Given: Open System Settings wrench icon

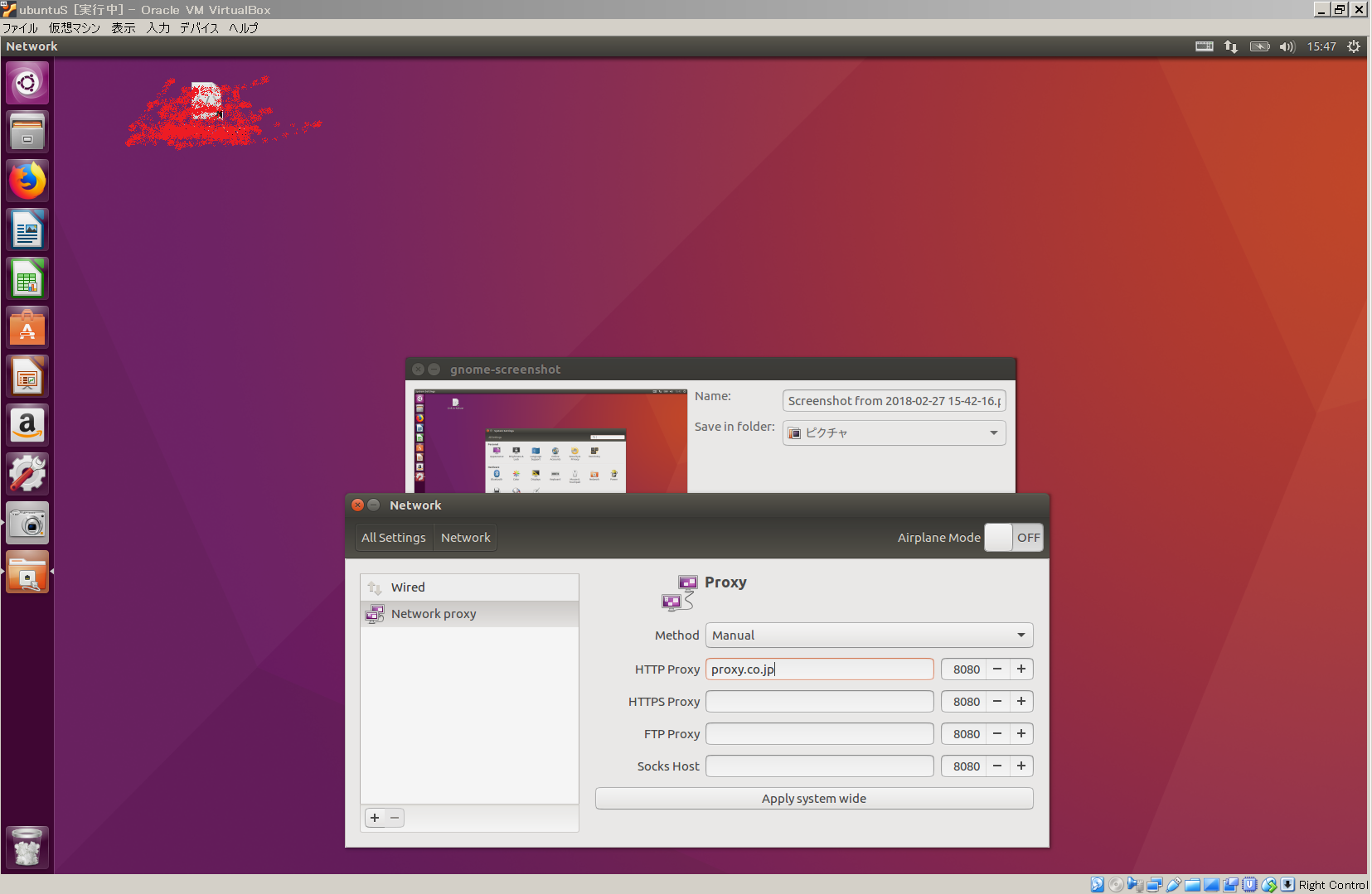Looking at the screenshot, I should click(x=27, y=474).
